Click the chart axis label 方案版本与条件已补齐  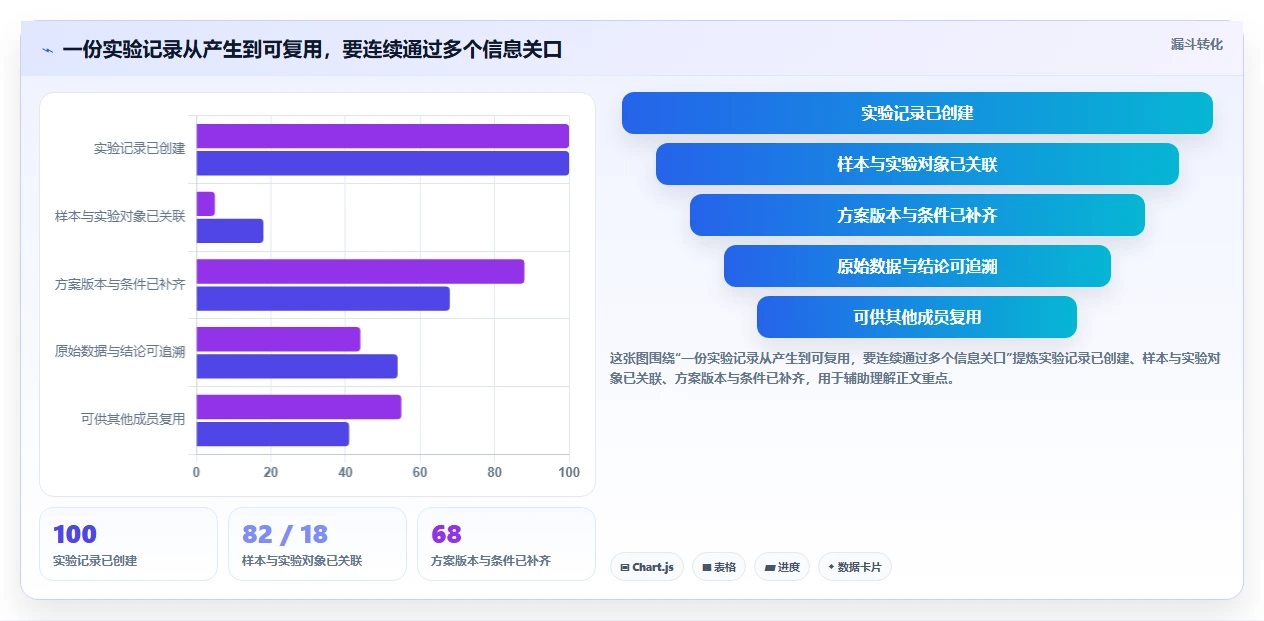point(120,284)
